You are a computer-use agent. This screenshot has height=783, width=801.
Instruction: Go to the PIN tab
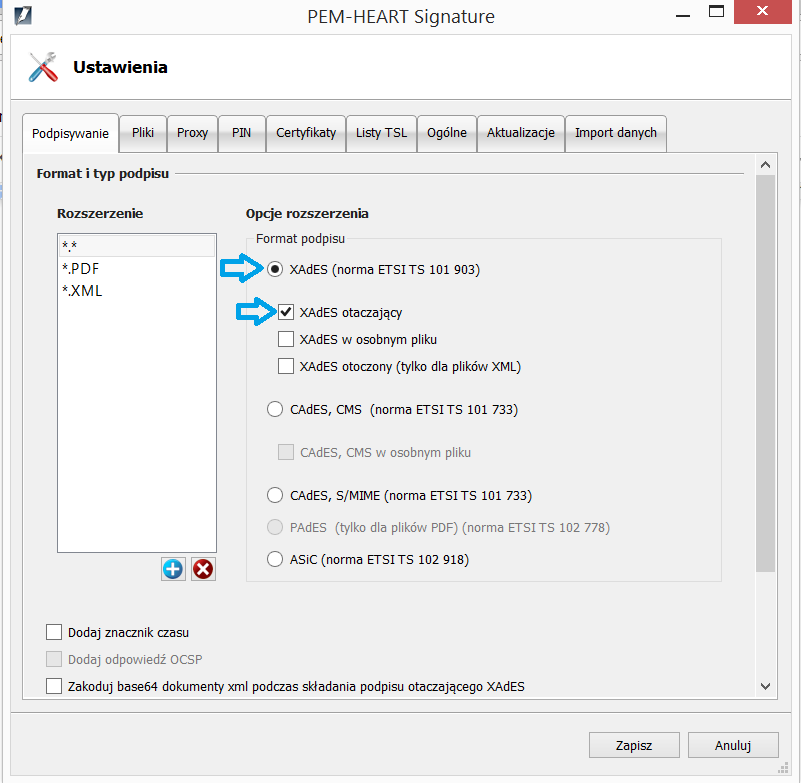click(242, 133)
